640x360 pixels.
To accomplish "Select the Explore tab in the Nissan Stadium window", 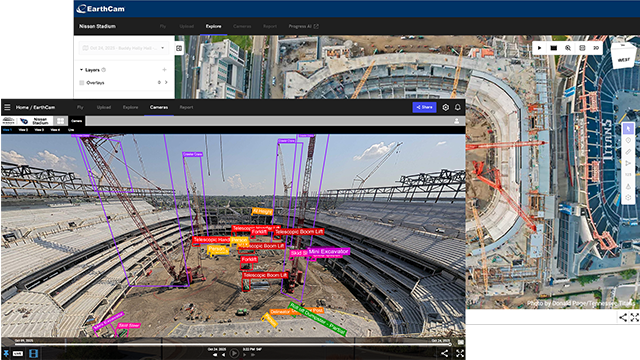I will click(x=213, y=26).
